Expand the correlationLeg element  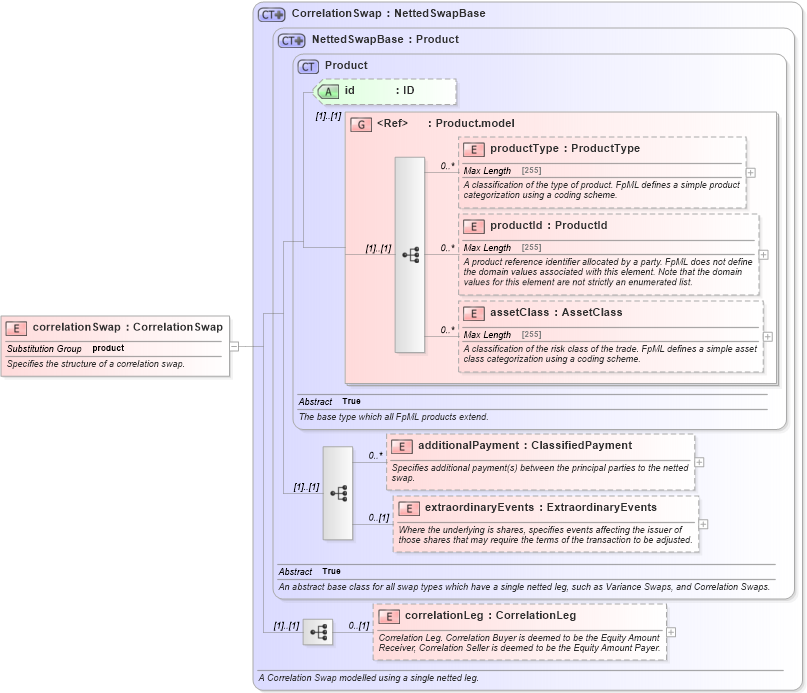[x=671, y=632]
